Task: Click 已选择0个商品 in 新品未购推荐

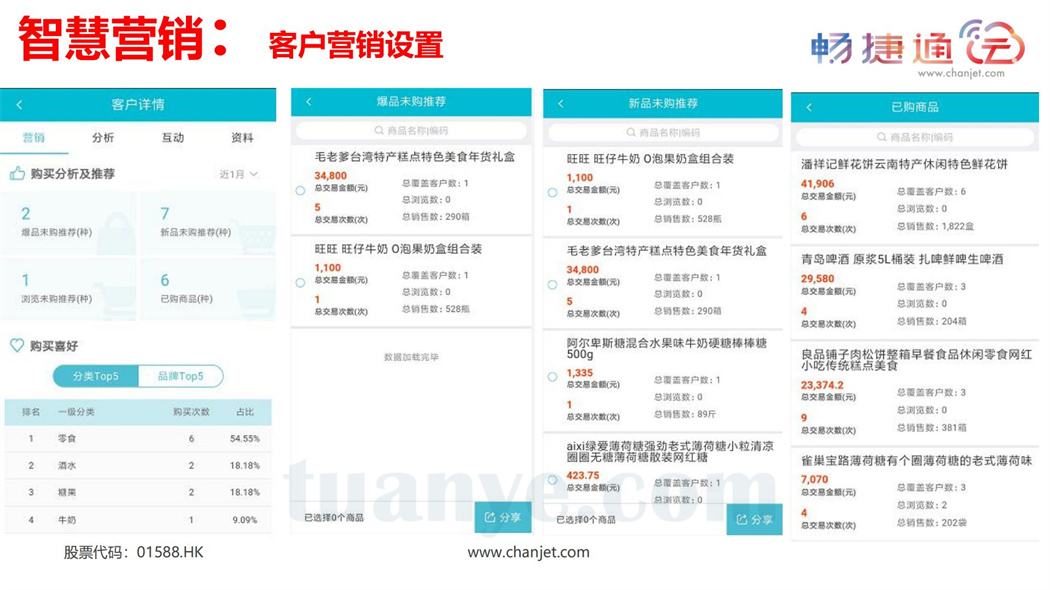Action: coord(586,520)
